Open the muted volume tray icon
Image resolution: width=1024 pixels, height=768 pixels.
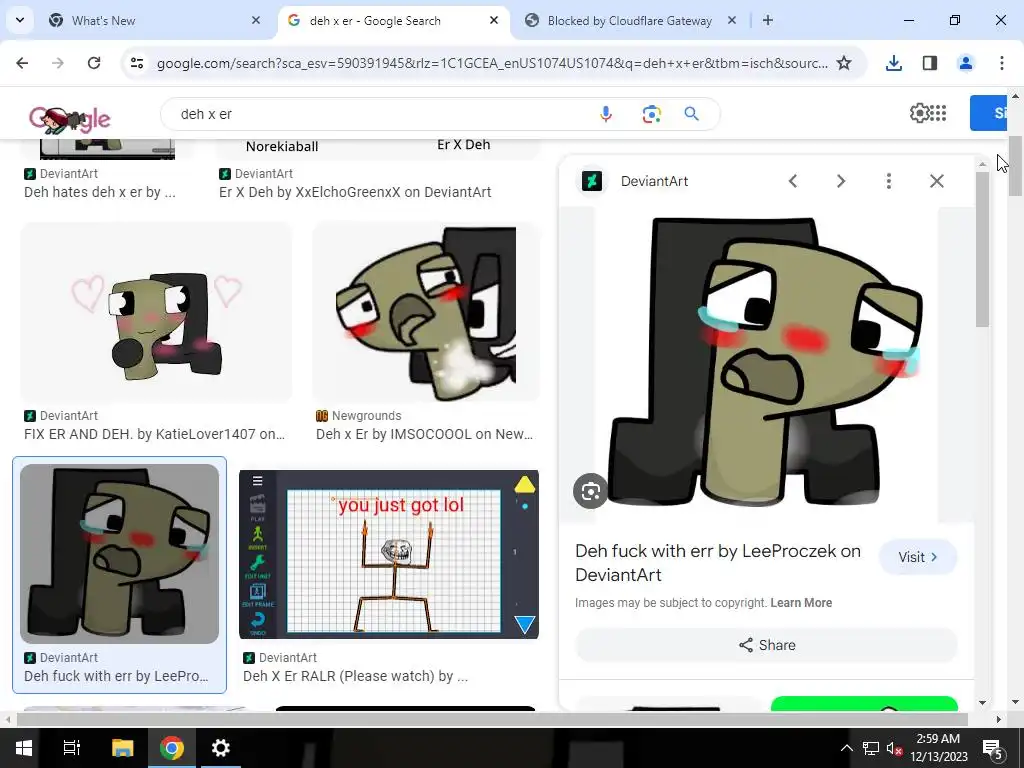(894, 749)
